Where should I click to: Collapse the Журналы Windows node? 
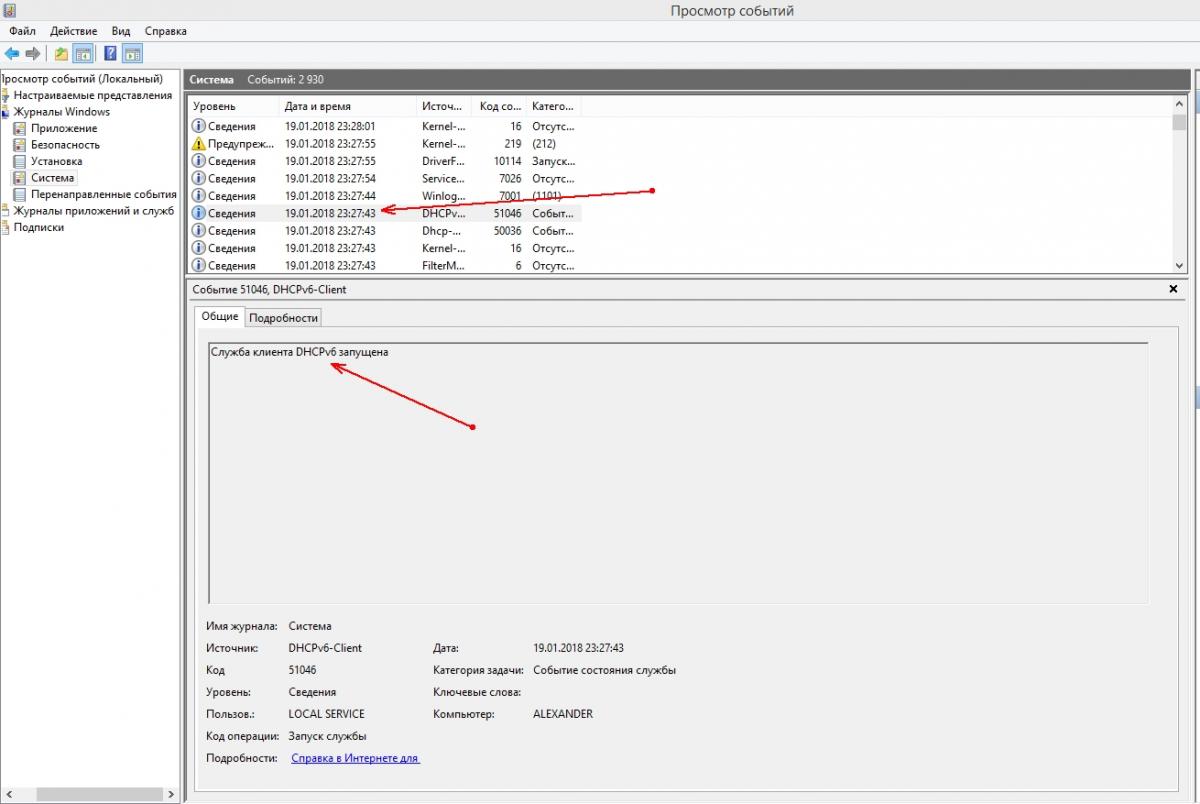coord(5,113)
